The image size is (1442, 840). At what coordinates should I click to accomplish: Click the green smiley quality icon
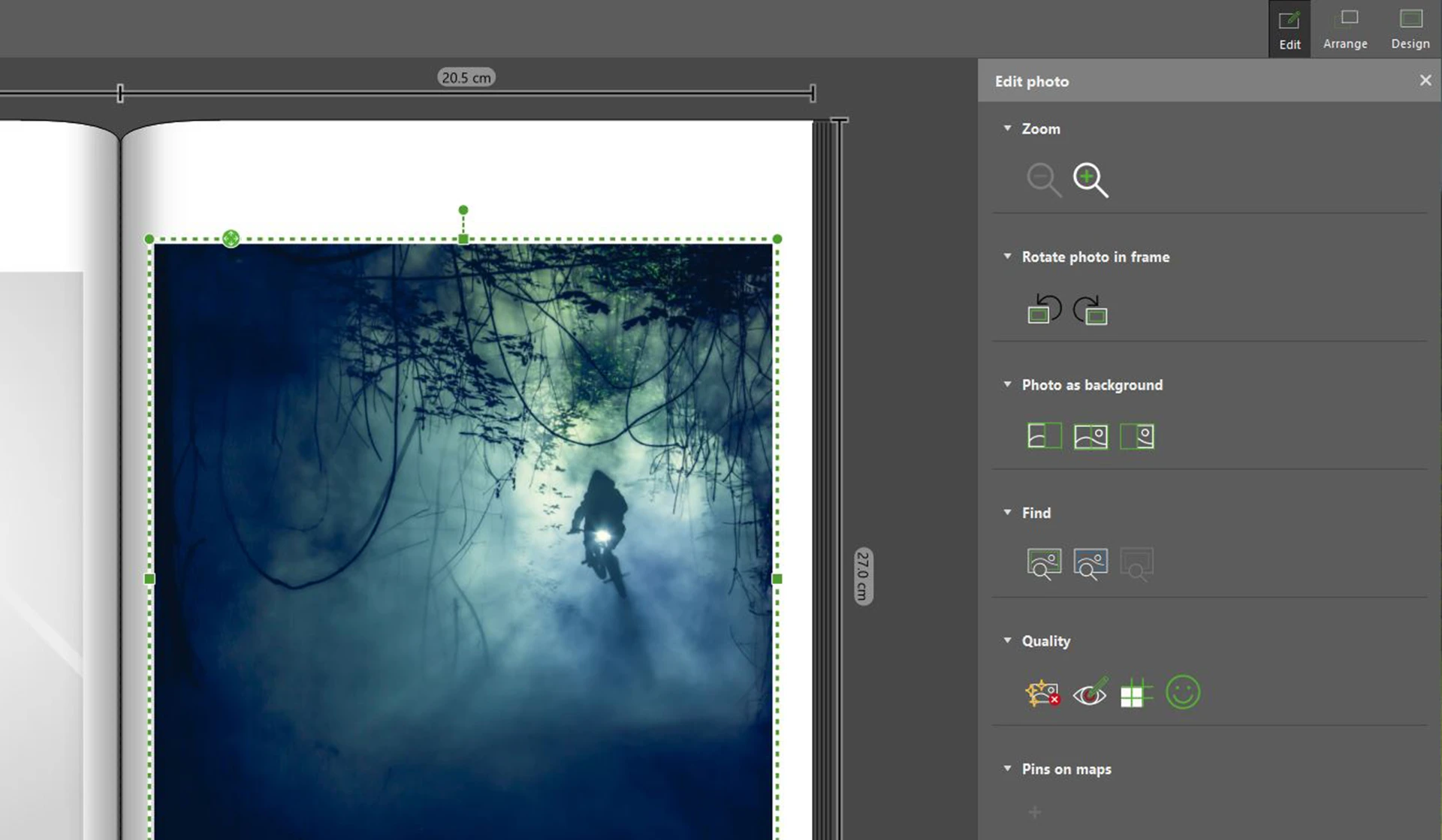1183,692
